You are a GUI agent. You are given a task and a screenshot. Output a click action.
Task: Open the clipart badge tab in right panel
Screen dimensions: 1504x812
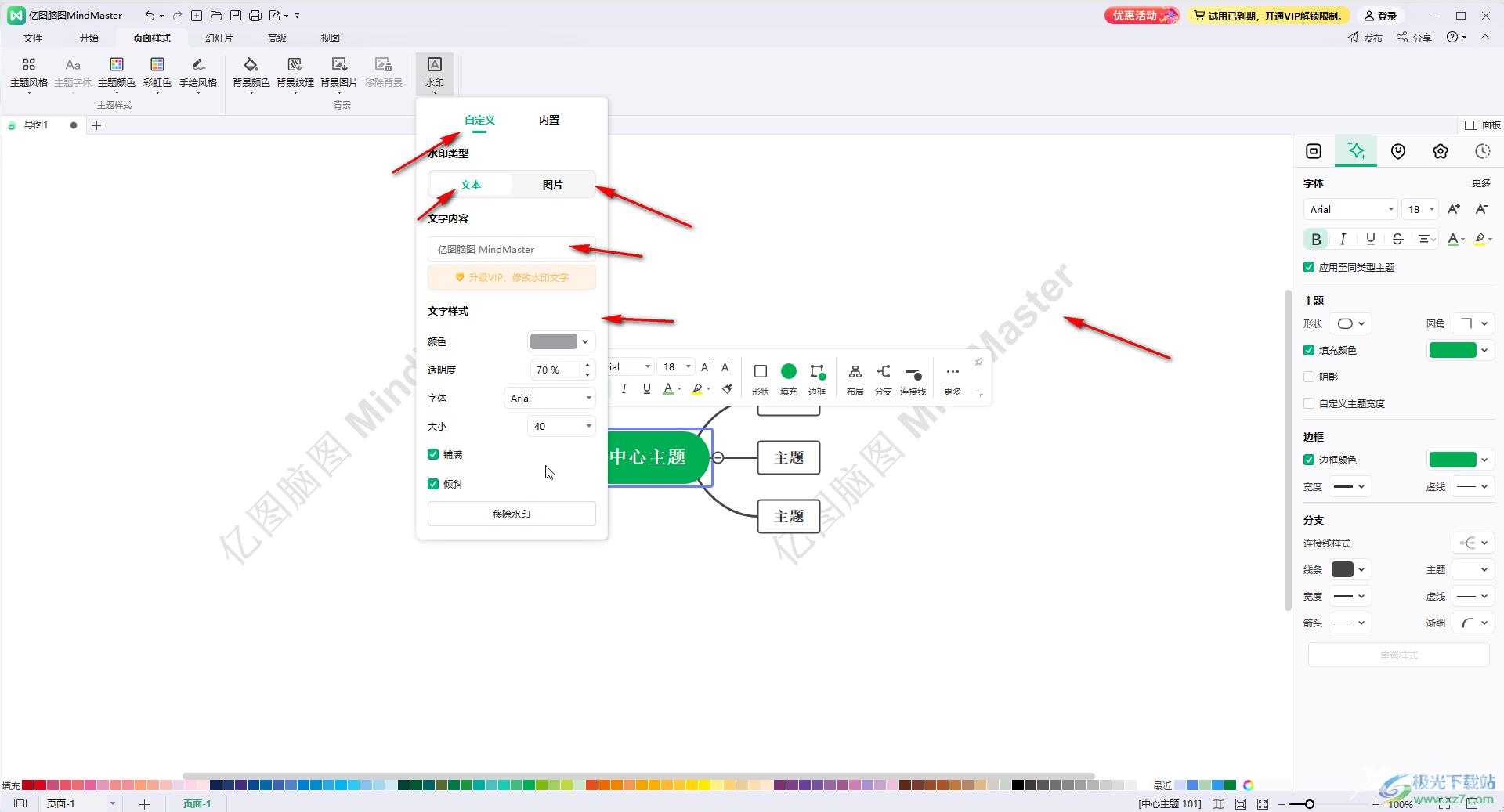(x=1441, y=151)
